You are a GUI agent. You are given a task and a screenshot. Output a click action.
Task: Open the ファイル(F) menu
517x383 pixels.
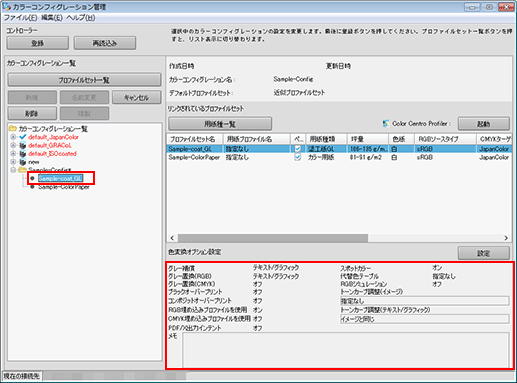coord(20,18)
